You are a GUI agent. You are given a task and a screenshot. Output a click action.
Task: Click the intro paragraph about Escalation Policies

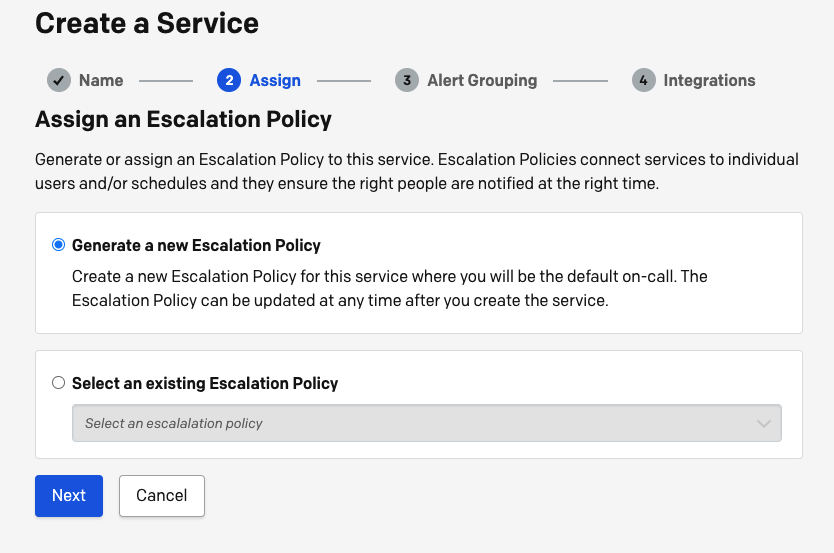point(417,171)
